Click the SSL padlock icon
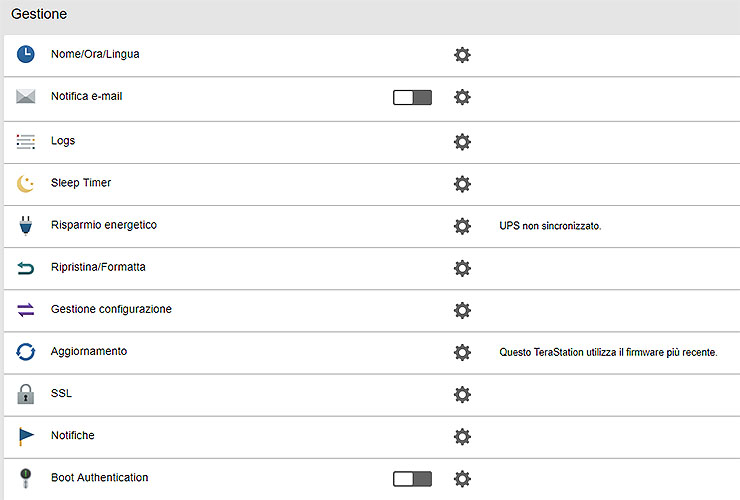Viewport: 740px width, 500px height. coord(26,394)
